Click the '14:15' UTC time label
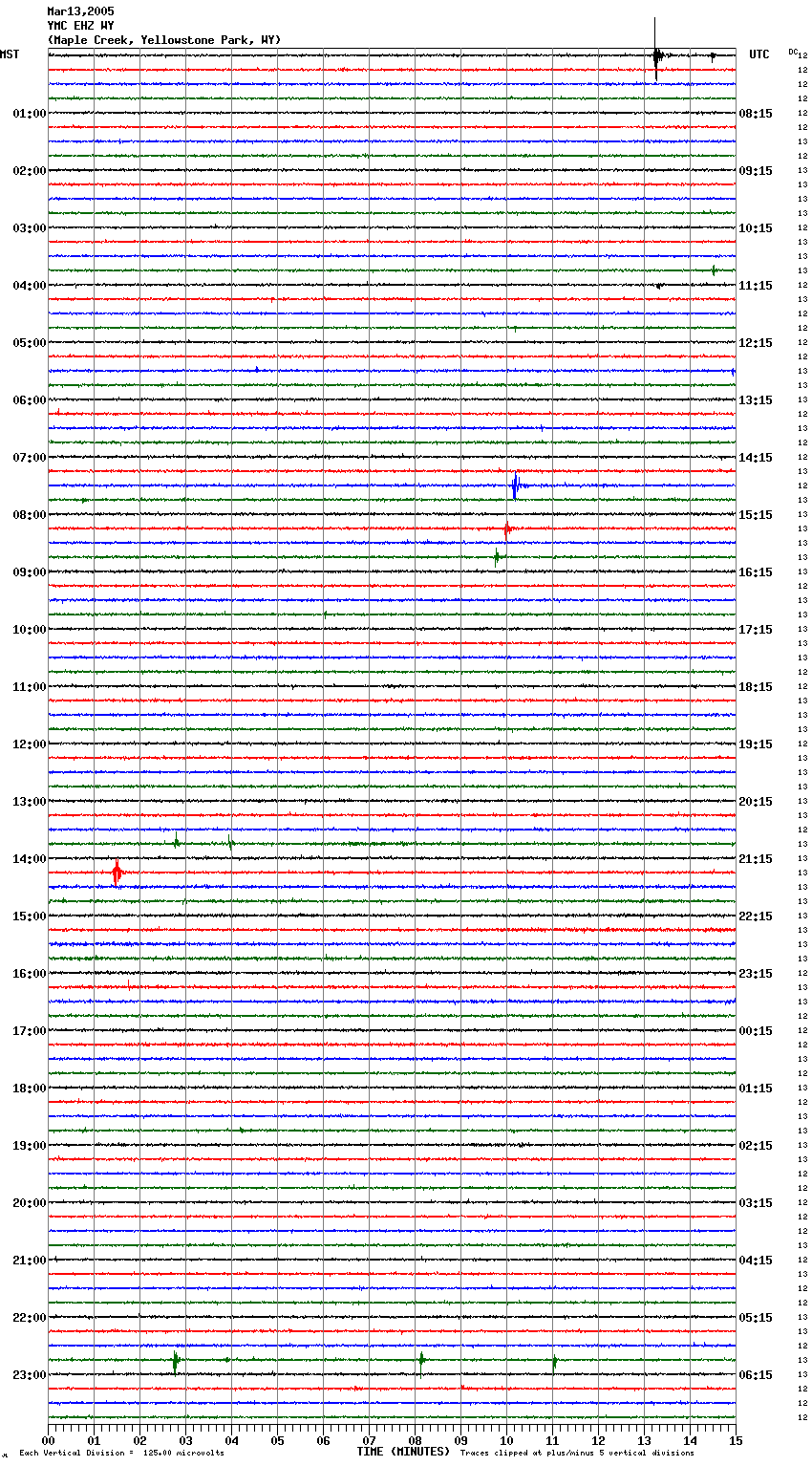 (756, 458)
